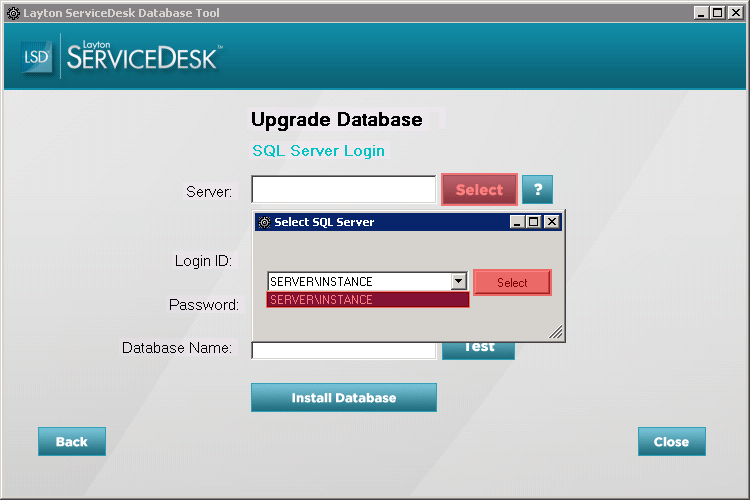
Task: Close the Layton ServiceDesk Database Tool window
Action: pyautogui.click(x=736, y=13)
